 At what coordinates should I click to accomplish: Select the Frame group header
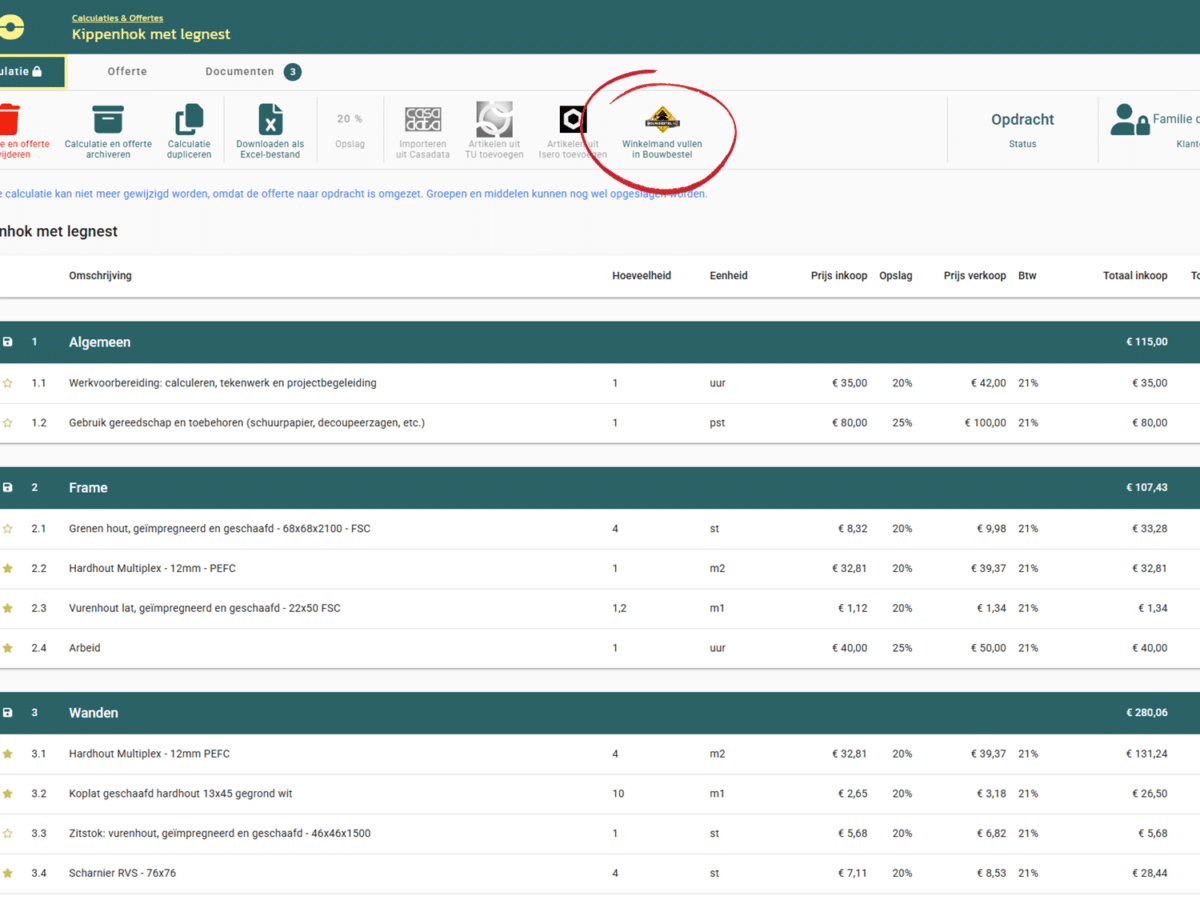(600, 488)
